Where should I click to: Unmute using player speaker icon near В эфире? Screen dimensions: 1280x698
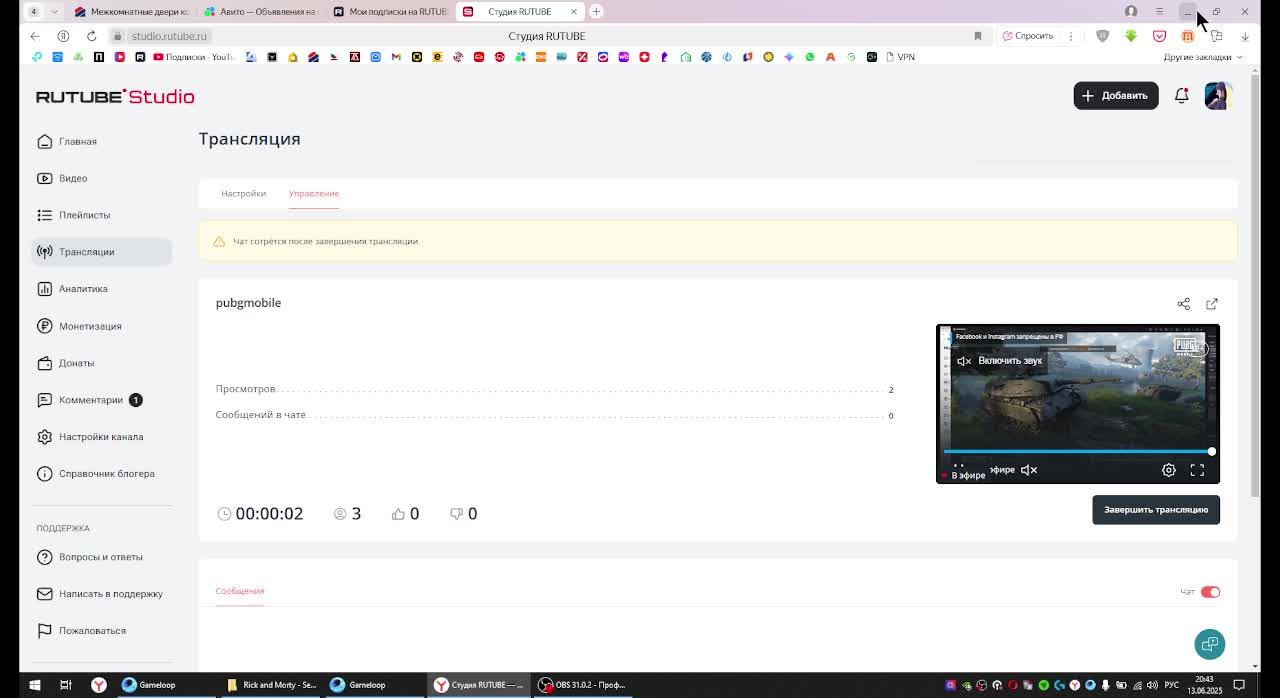pos(1029,470)
